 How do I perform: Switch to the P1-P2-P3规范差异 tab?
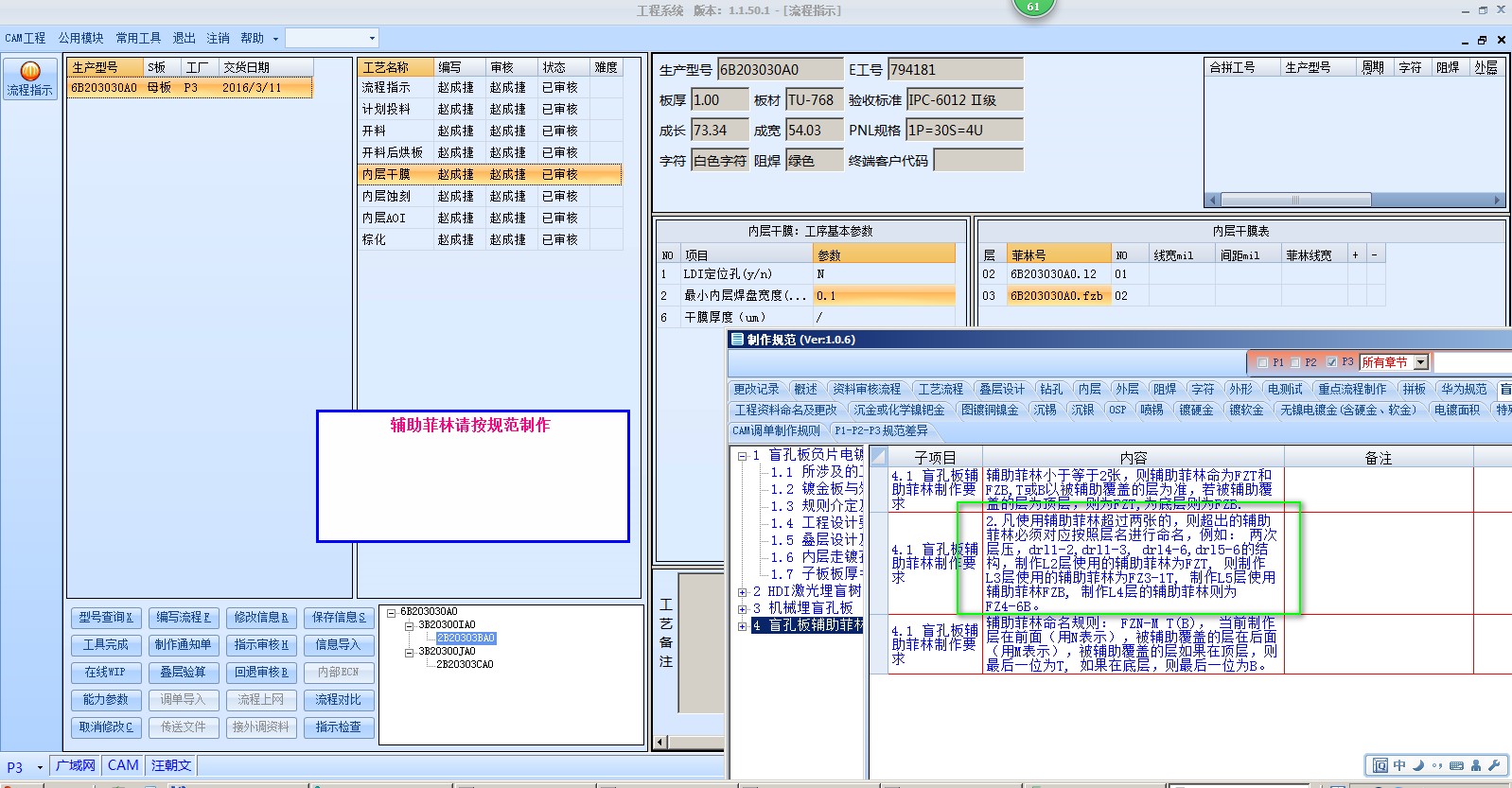point(881,430)
